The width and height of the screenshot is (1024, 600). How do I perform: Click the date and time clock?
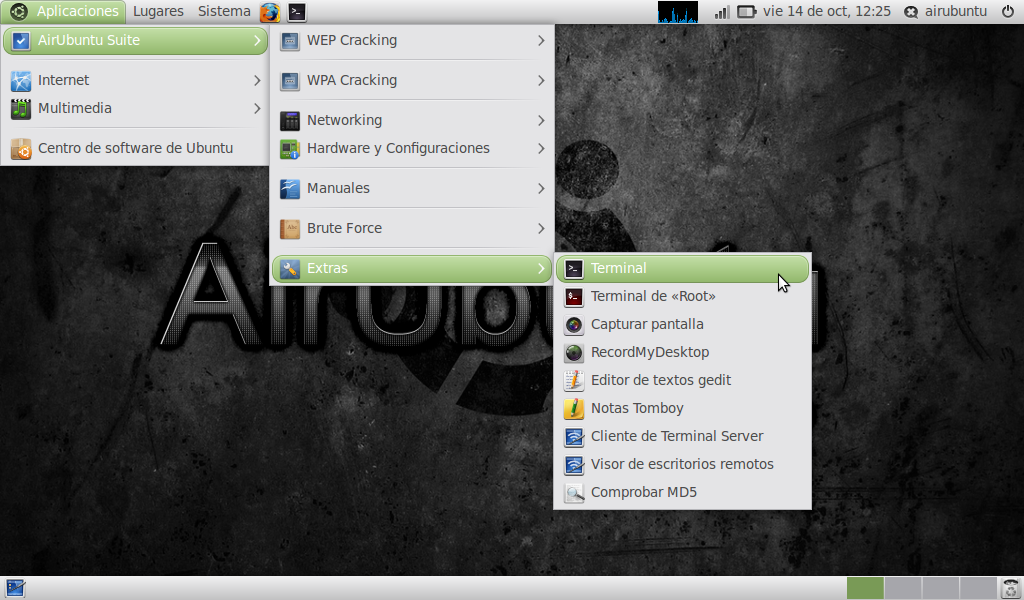point(826,12)
